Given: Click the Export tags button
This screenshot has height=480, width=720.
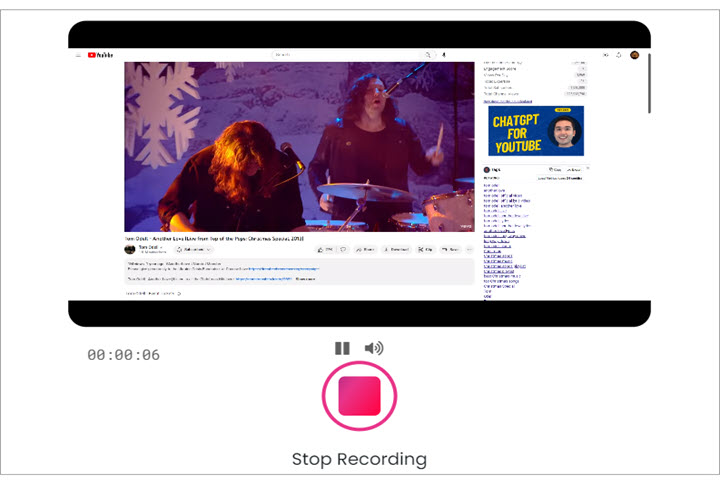Looking at the screenshot, I should [574, 169].
